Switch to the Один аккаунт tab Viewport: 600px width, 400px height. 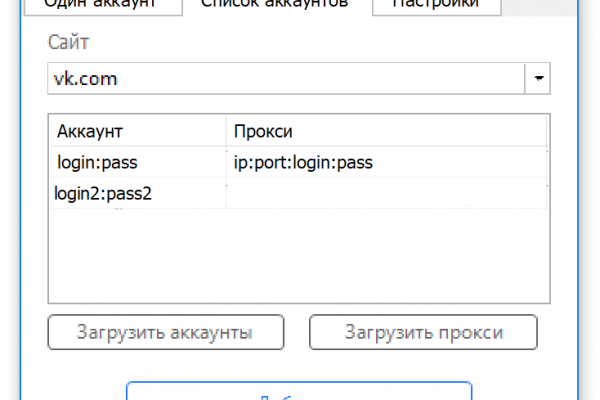[103, 6]
